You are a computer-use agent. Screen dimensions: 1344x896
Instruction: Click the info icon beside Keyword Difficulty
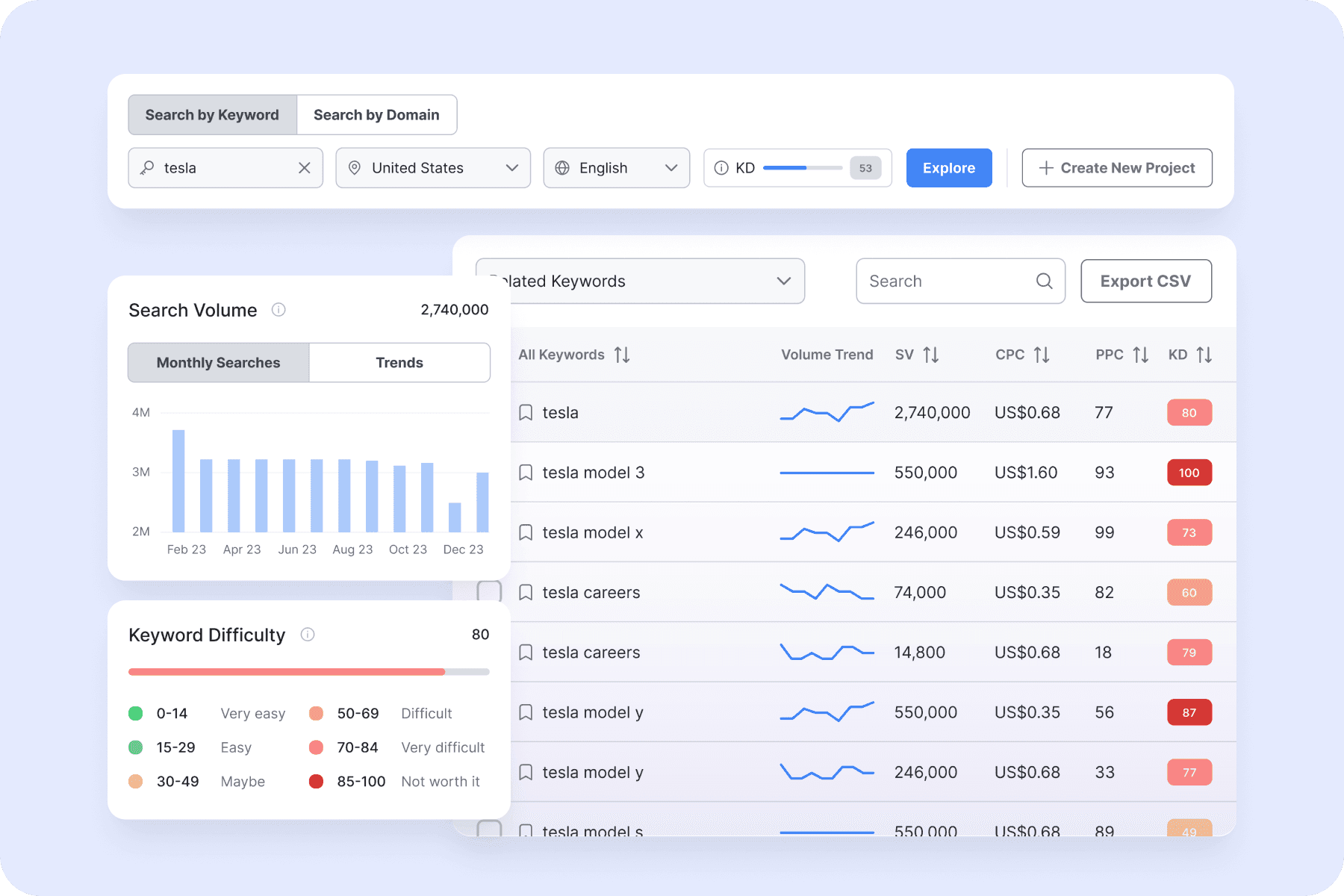point(308,635)
